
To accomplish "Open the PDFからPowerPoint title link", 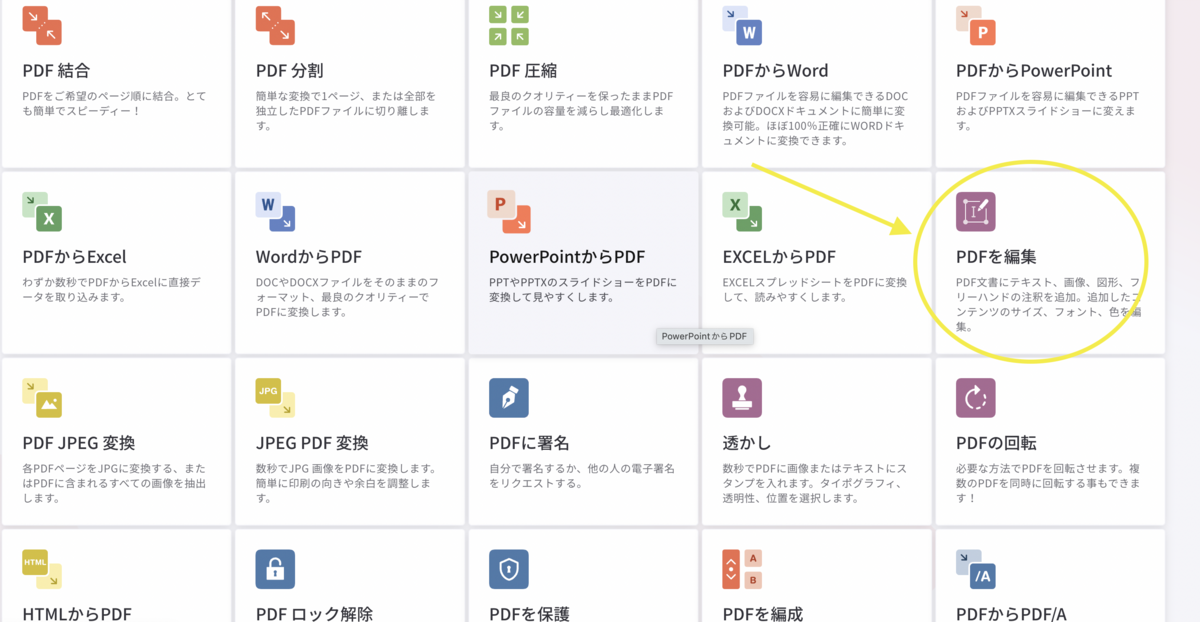I will point(1034,71).
